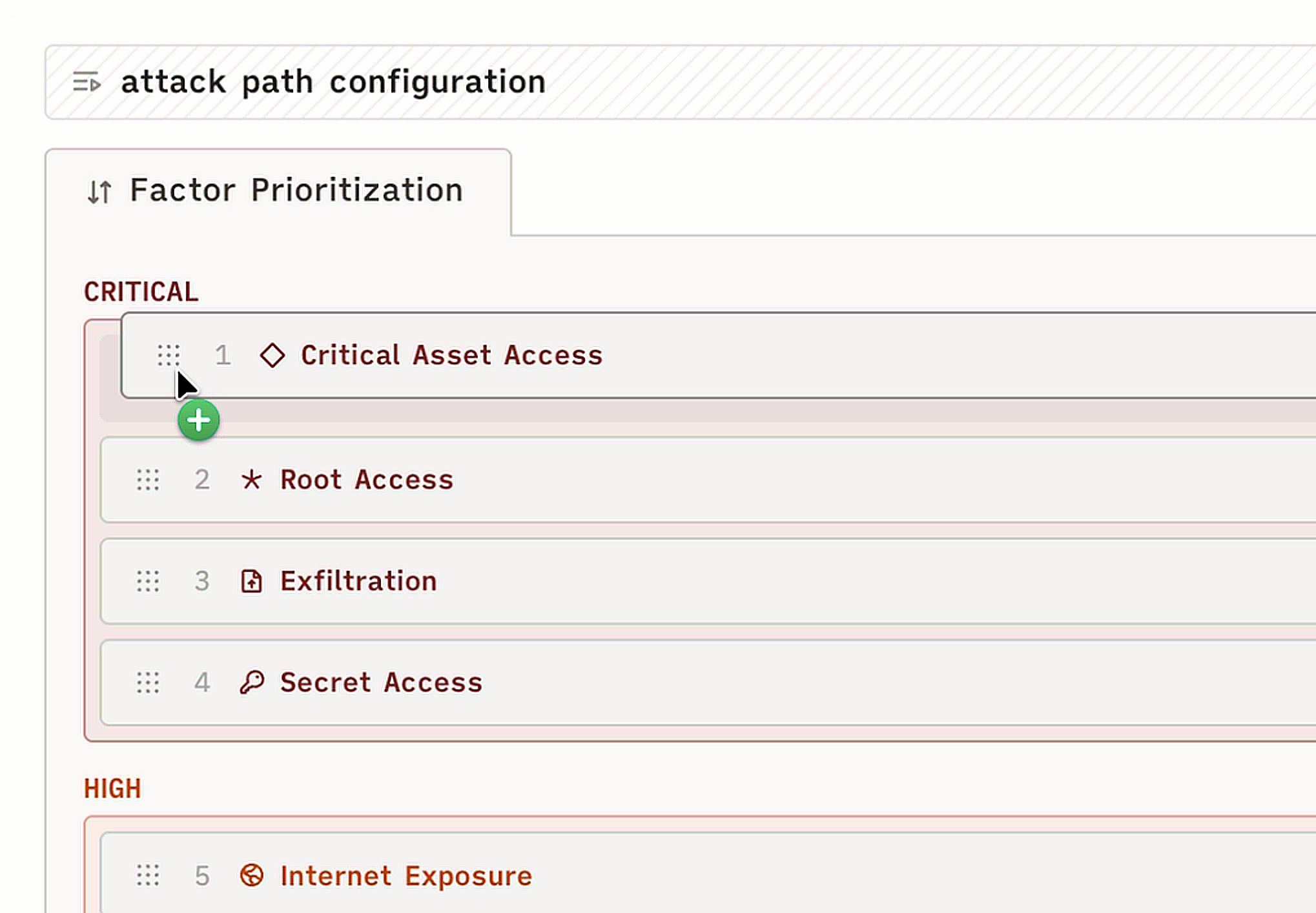The width and height of the screenshot is (1316, 913).
Task: Grab the drag handle for Root Access
Action: pos(148,480)
